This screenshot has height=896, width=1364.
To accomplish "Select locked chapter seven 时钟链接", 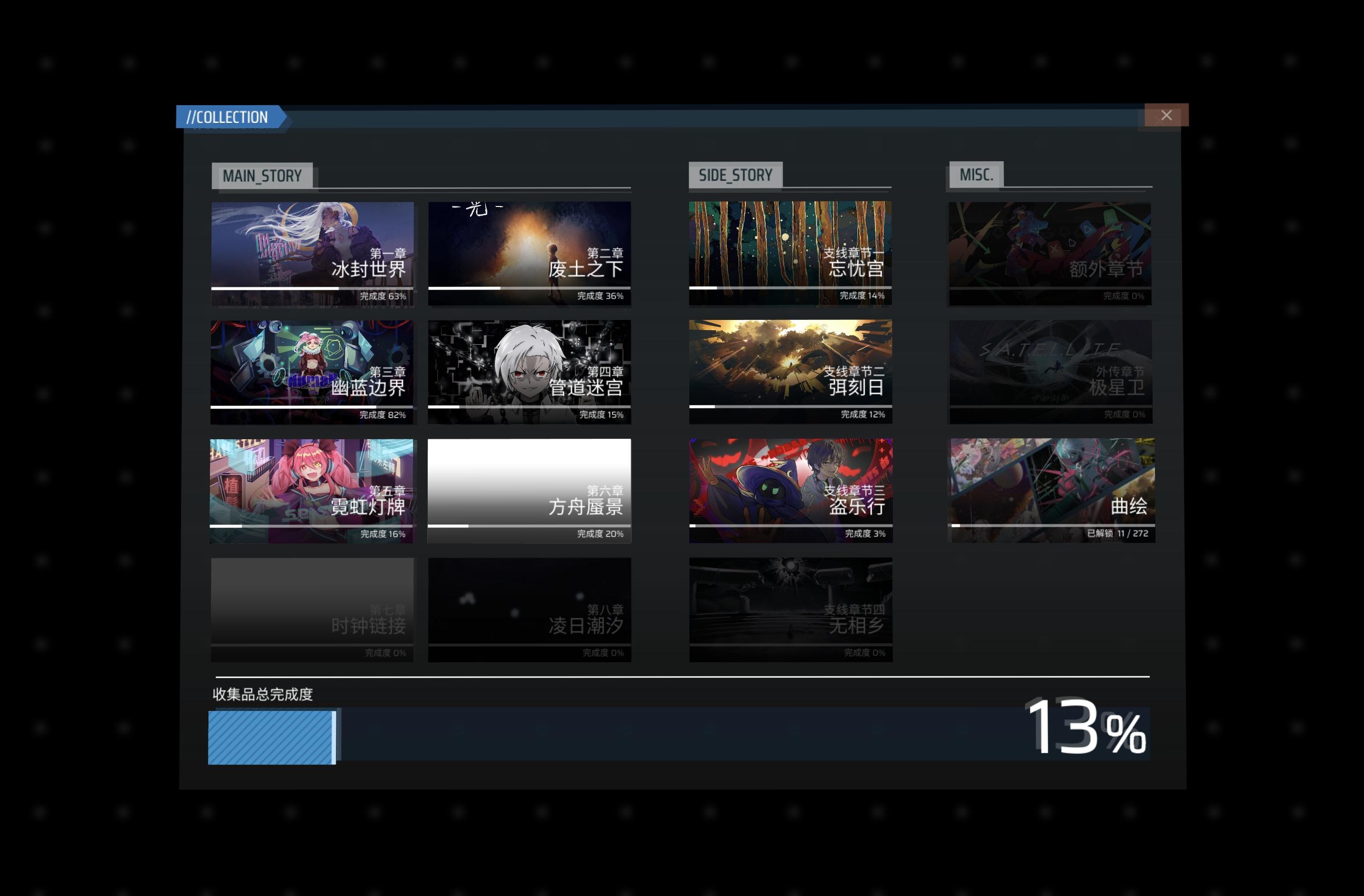I will [312, 610].
